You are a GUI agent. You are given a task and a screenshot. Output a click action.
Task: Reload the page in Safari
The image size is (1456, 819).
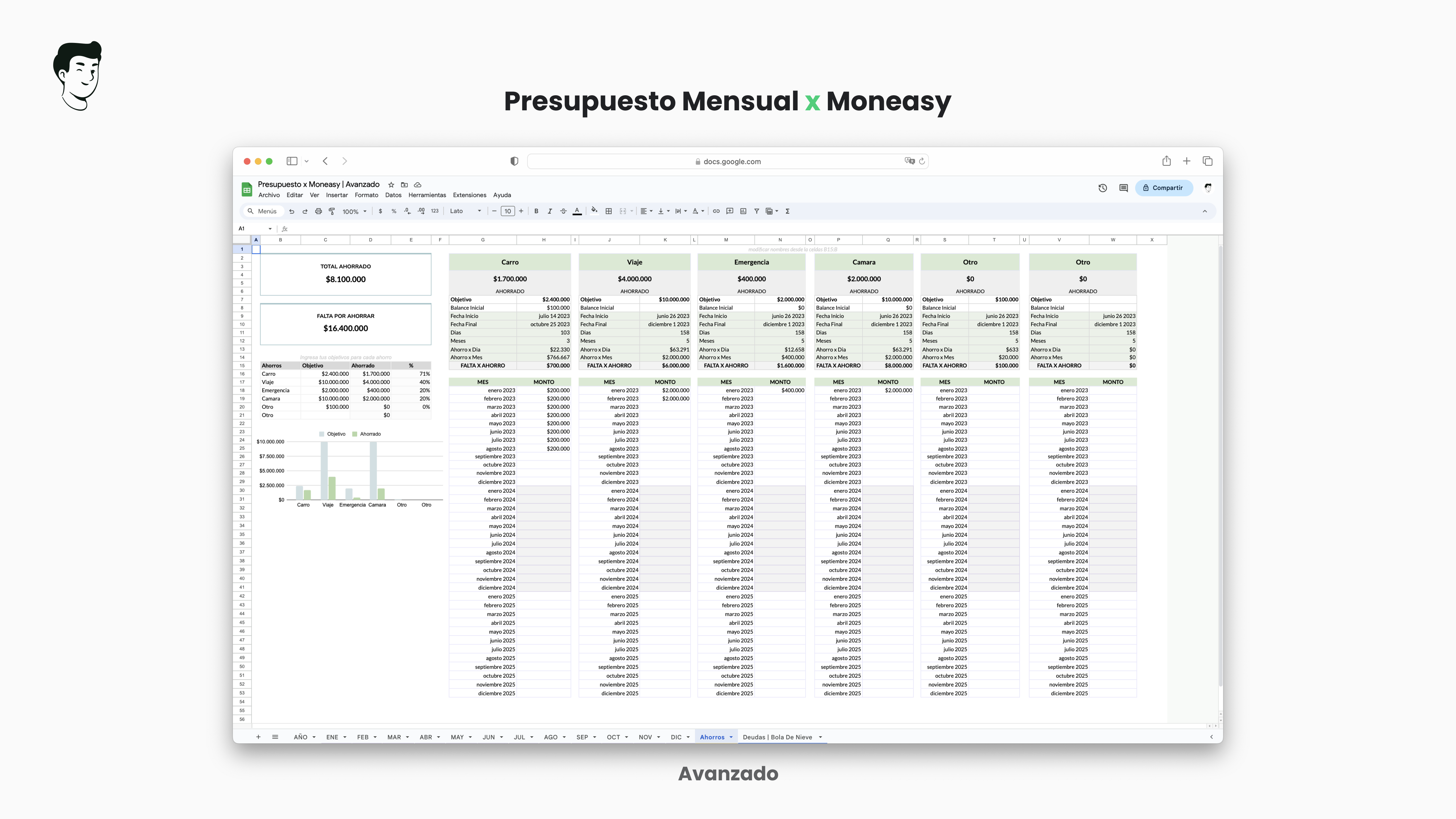(x=922, y=161)
